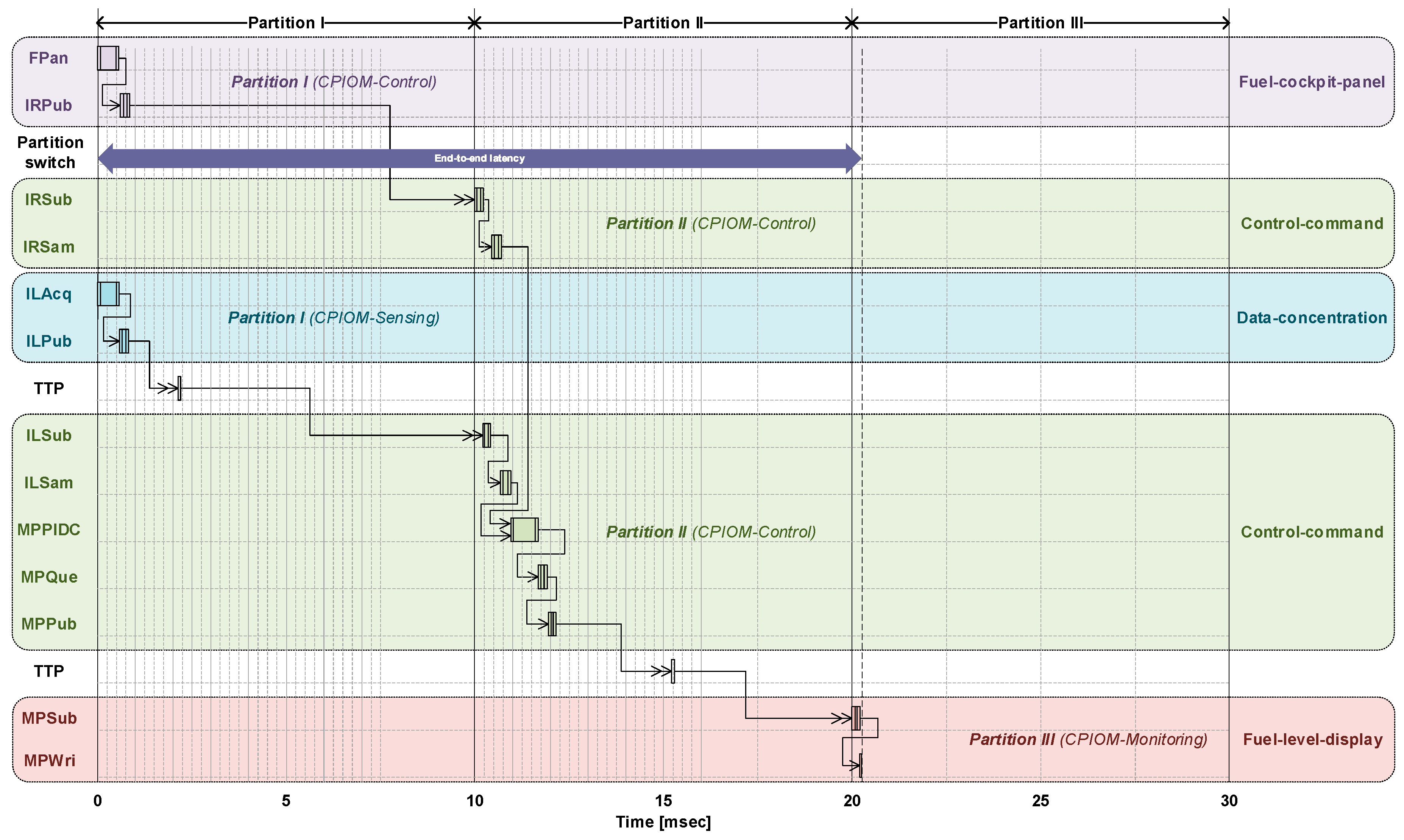
Task: Click the ILAcq blue task block
Action: 108,294
